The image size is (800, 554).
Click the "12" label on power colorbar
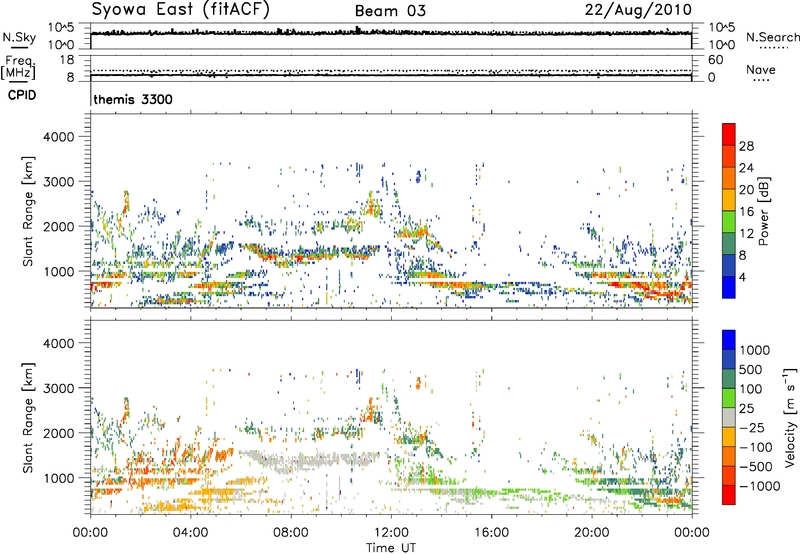pyautogui.click(x=746, y=234)
